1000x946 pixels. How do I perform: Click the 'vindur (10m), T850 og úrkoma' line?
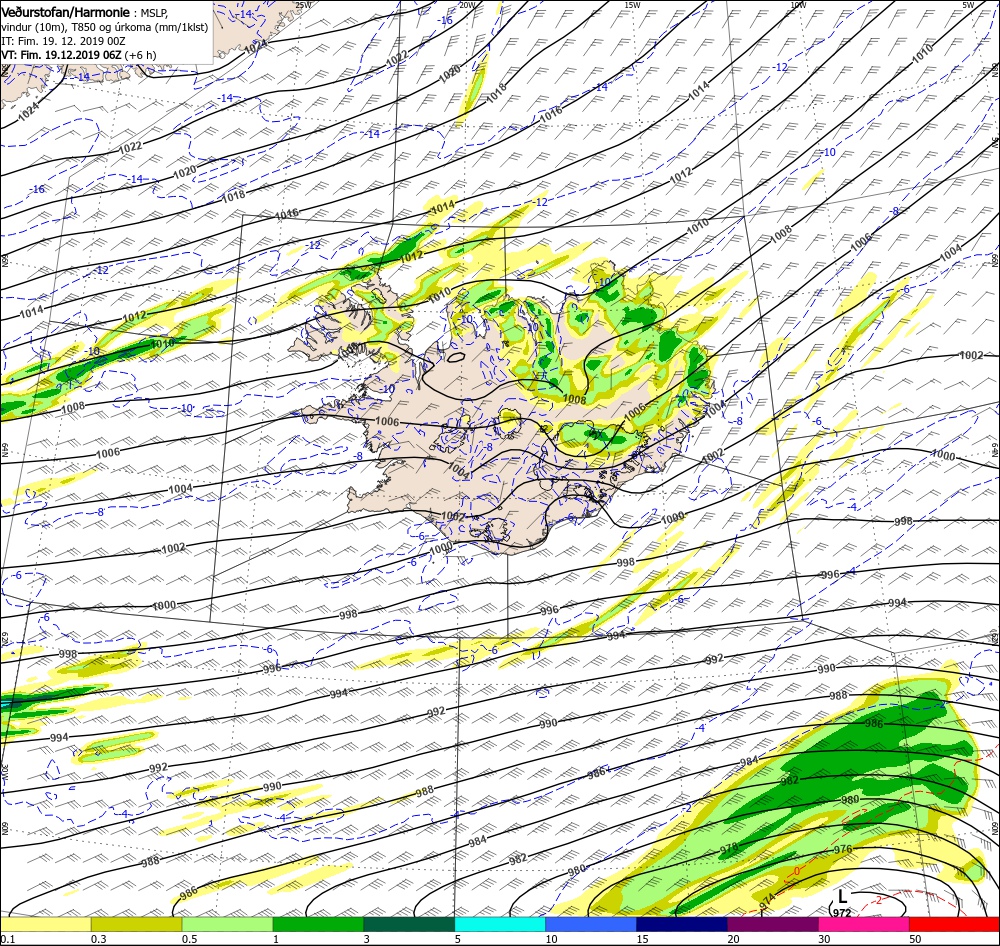point(104,27)
